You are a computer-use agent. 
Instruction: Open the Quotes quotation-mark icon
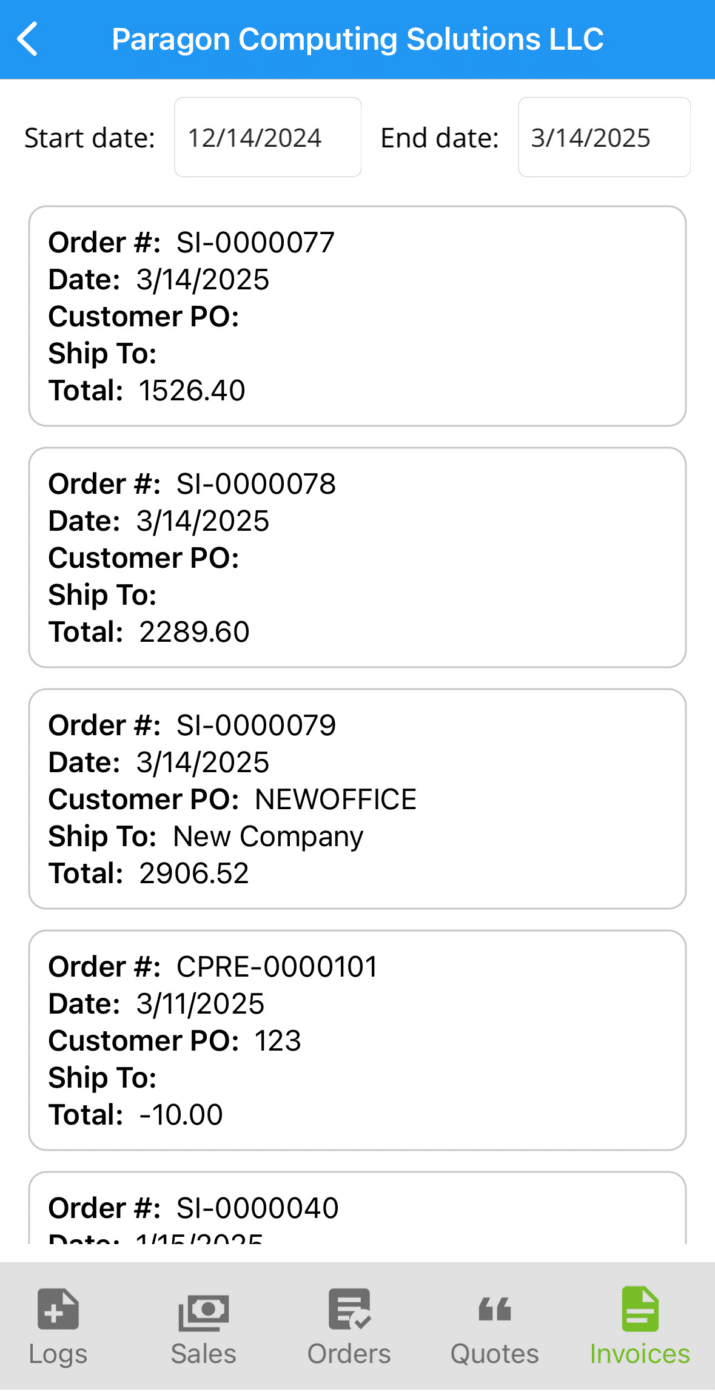[494, 1309]
